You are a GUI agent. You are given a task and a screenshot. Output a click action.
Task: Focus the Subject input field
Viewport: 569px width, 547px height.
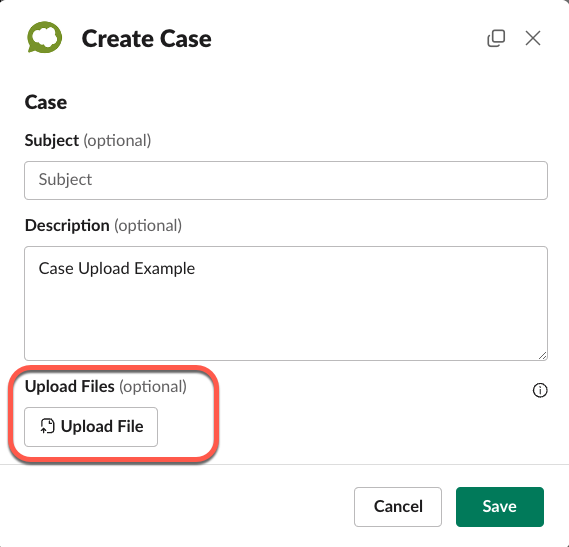point(286,180)
